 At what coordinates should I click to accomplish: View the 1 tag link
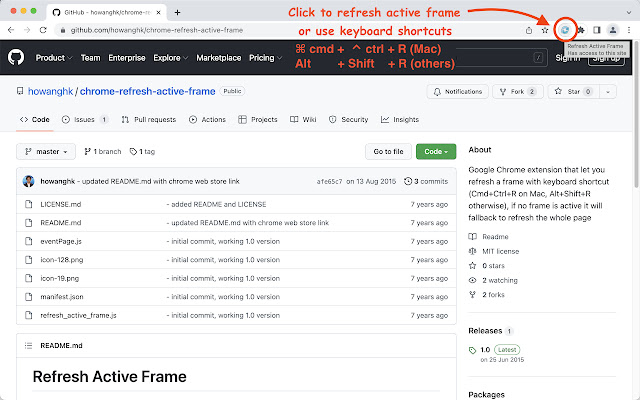tap(142, 151)
